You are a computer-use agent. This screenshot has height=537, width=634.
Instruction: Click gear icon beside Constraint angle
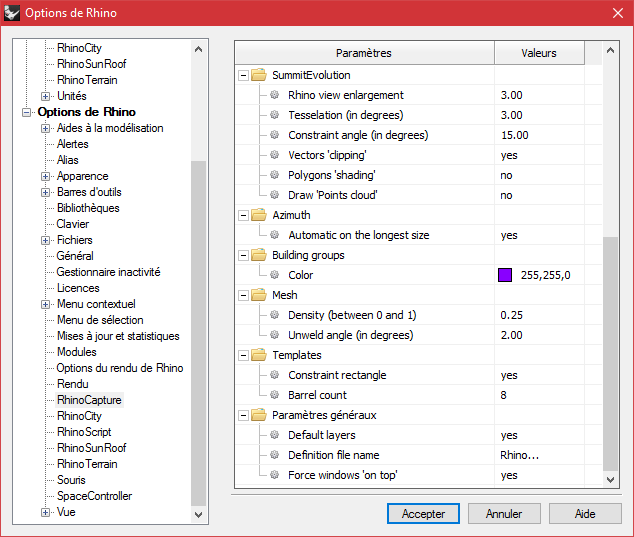tap(275, 135)
